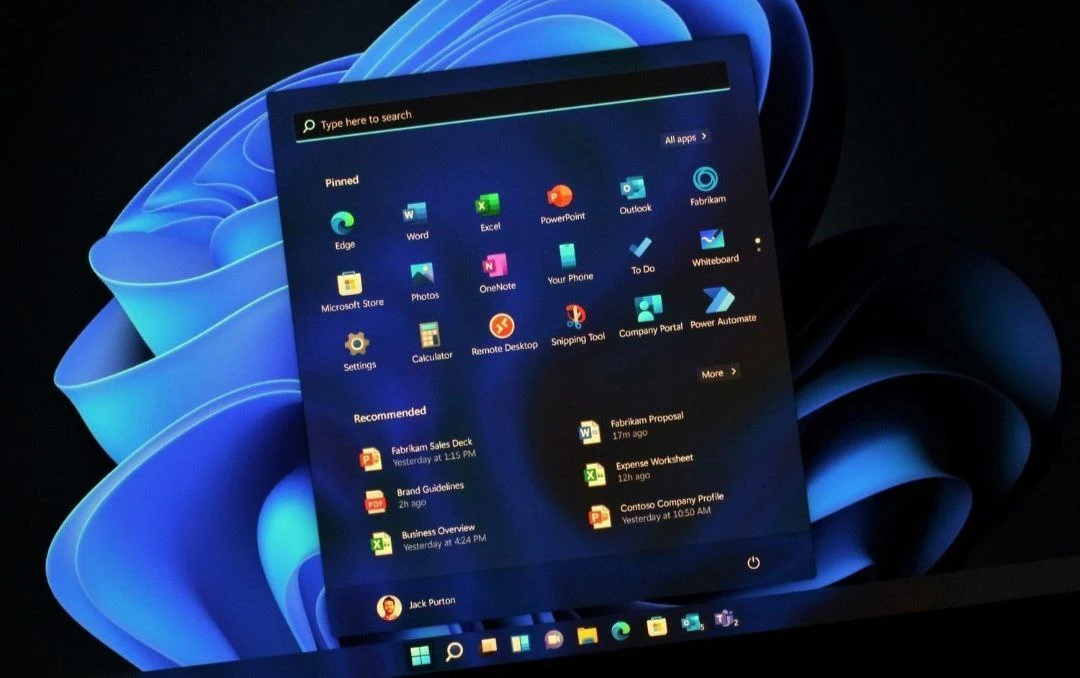Image resolution: width=1080 pixels, height=678 pixels.
Task: Open the Fabrikam pinned app
Action: tap(706, 185)
